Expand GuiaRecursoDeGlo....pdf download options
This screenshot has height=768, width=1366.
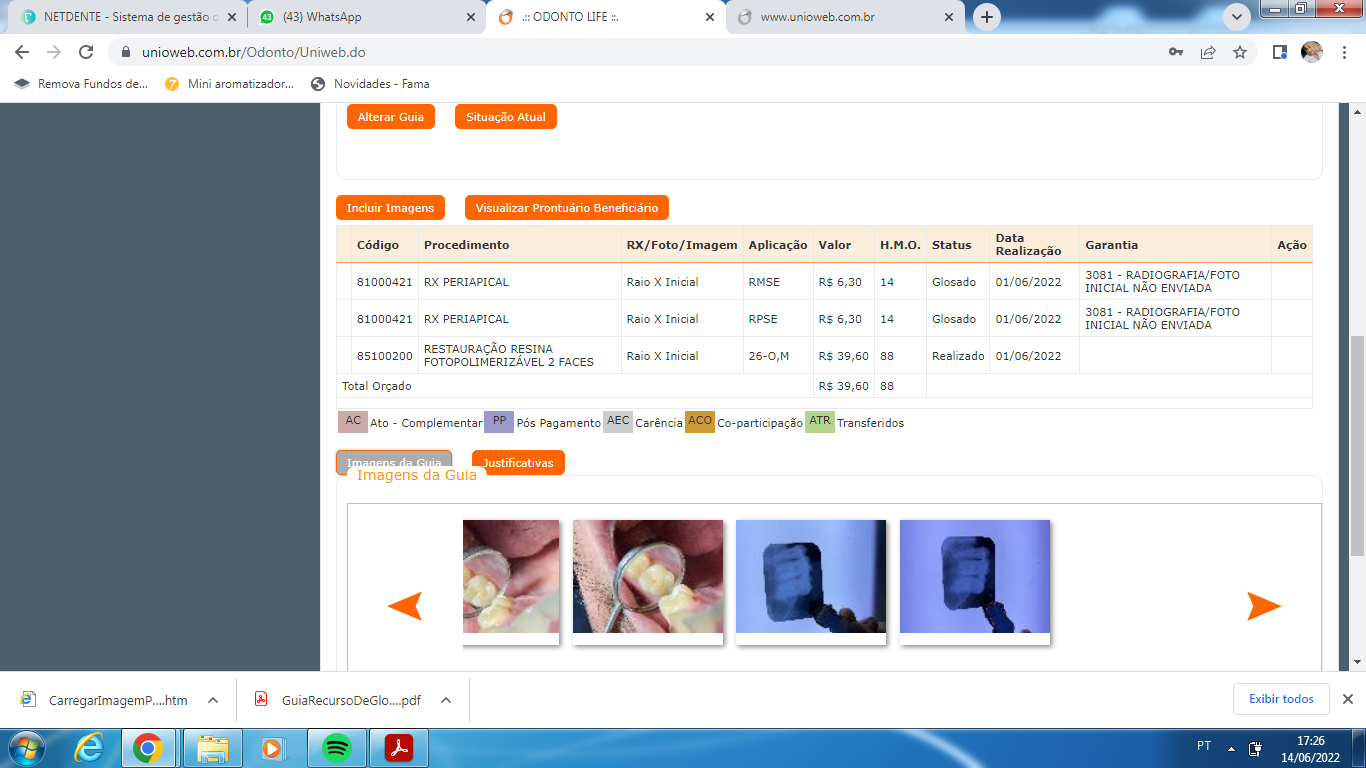(446, 700)
